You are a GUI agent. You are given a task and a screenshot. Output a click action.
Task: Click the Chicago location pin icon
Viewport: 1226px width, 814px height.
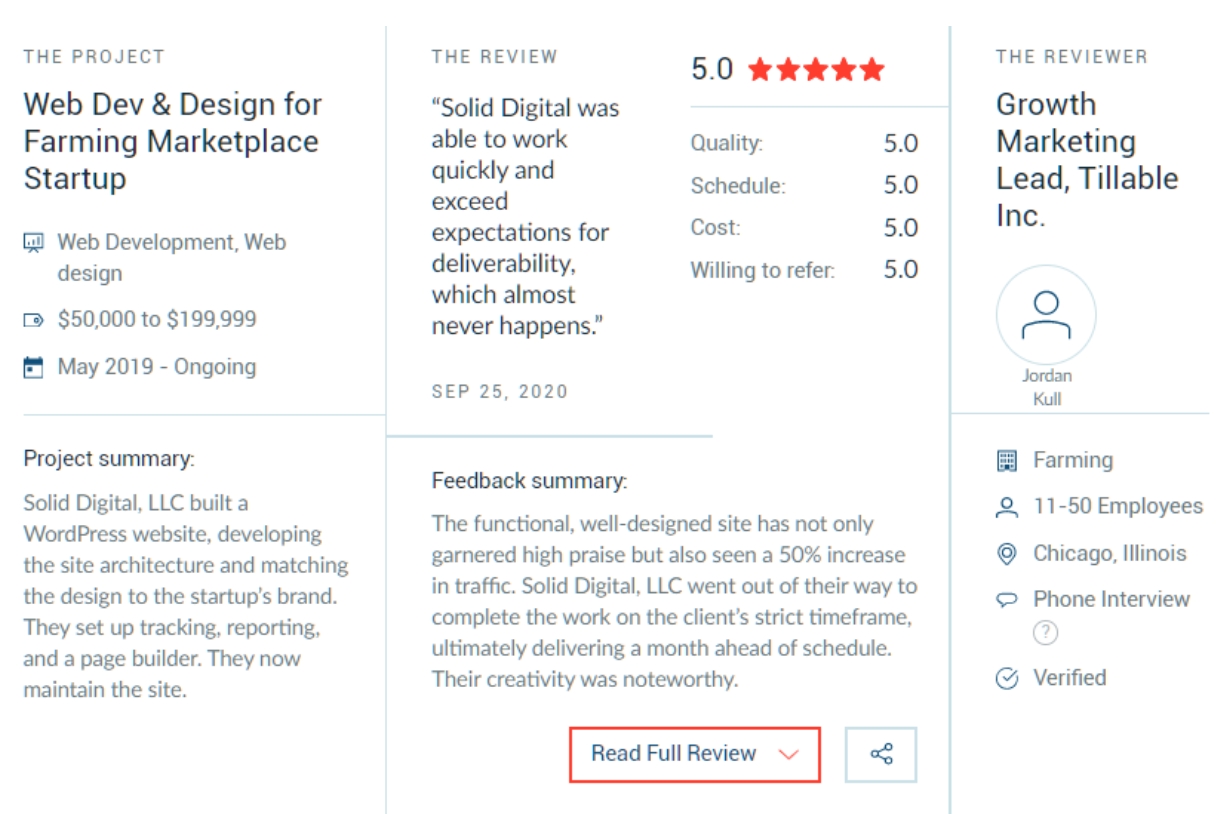tap(1007, 553)
